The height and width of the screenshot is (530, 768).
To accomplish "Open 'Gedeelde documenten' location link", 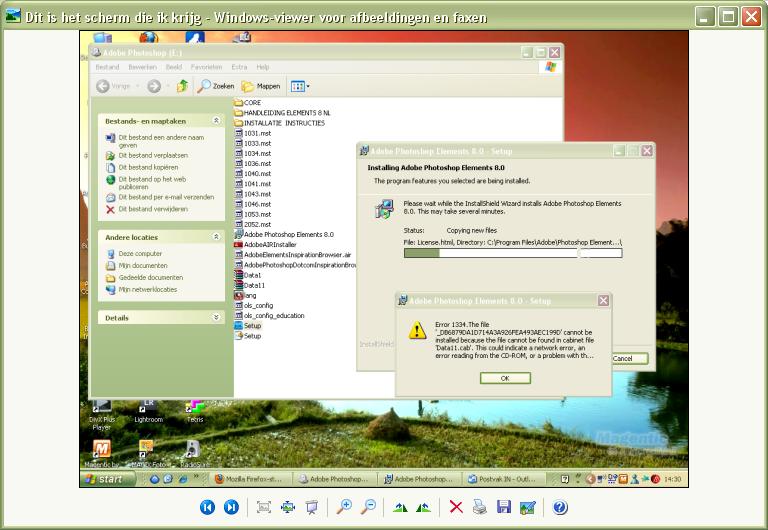I will point(151,277).
